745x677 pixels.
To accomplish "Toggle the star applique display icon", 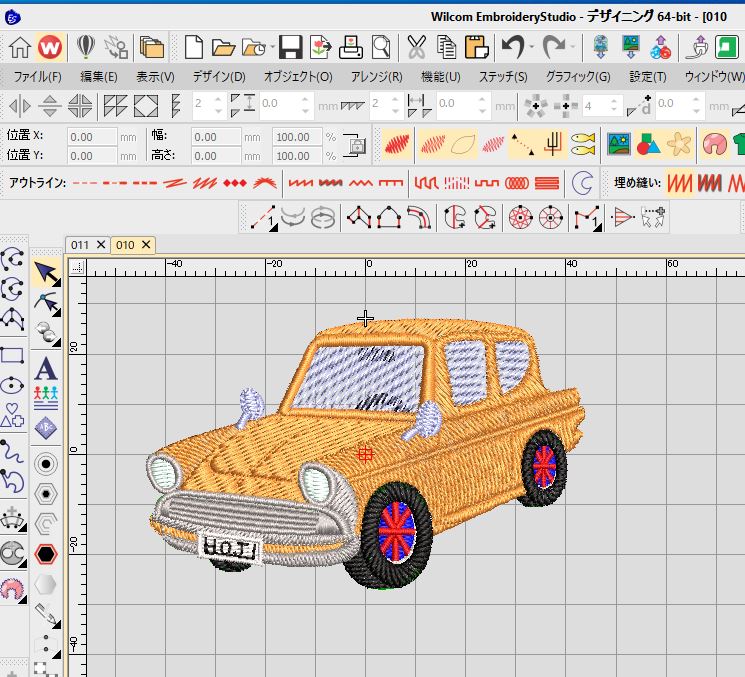I will tap(678, 144).
